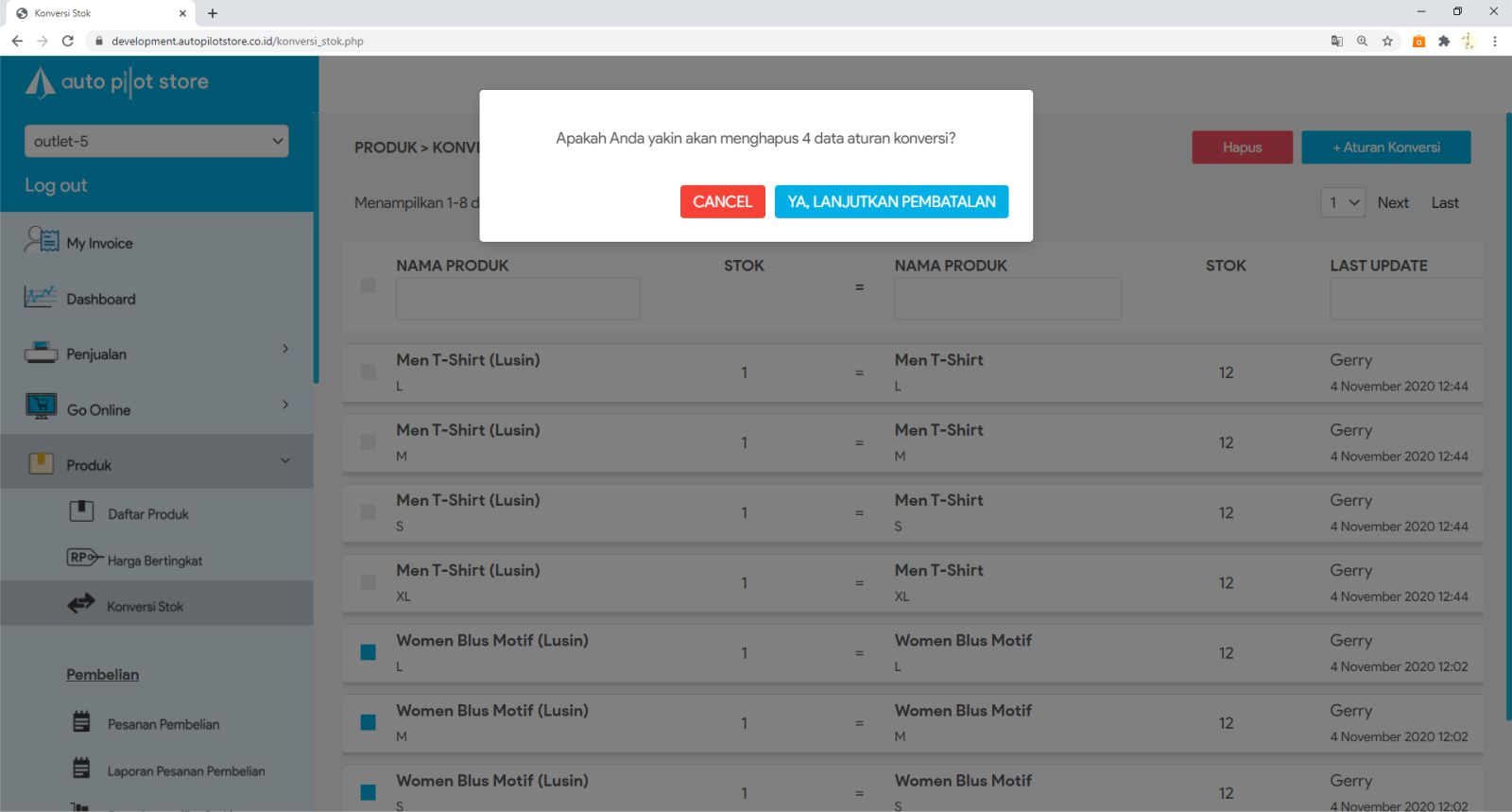Toggle the select-all checkbox in table header
The image size is (1512, 812).
tap(369, 285)
